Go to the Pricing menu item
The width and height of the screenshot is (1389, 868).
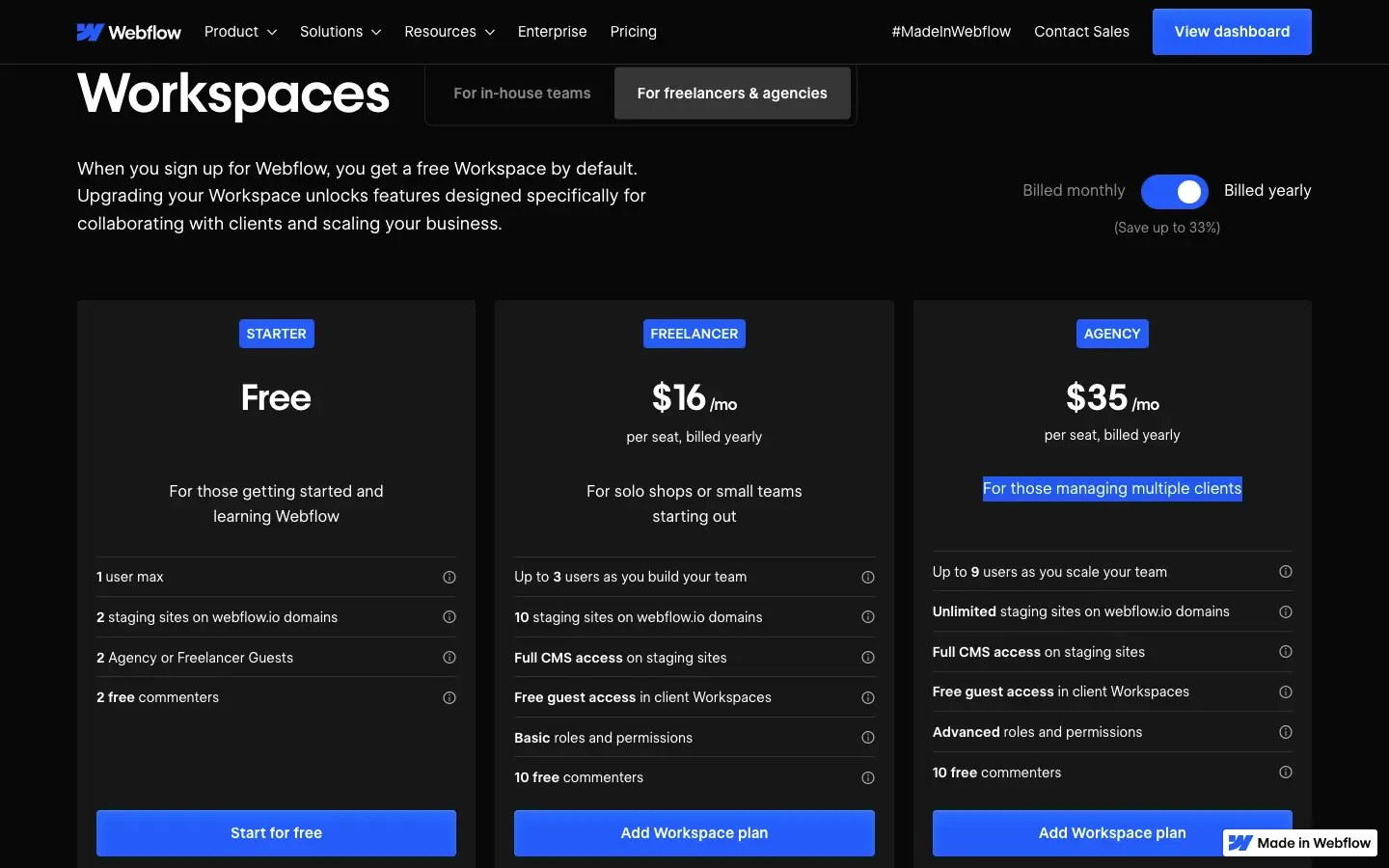pyautogui.click(x=634, y=32)
